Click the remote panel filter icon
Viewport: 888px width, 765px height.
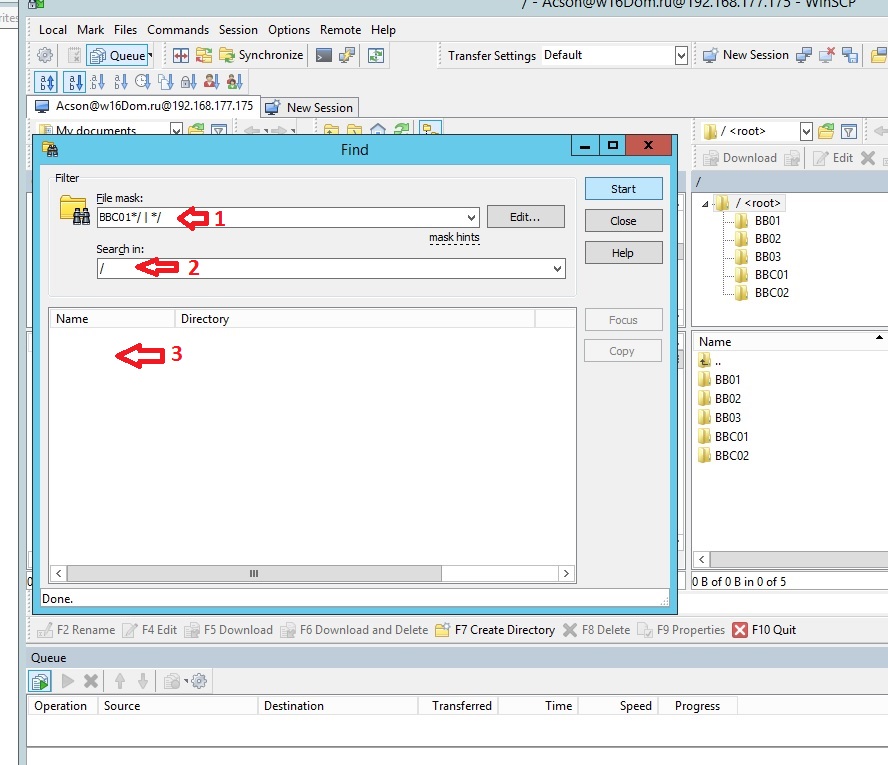point(849,131)
